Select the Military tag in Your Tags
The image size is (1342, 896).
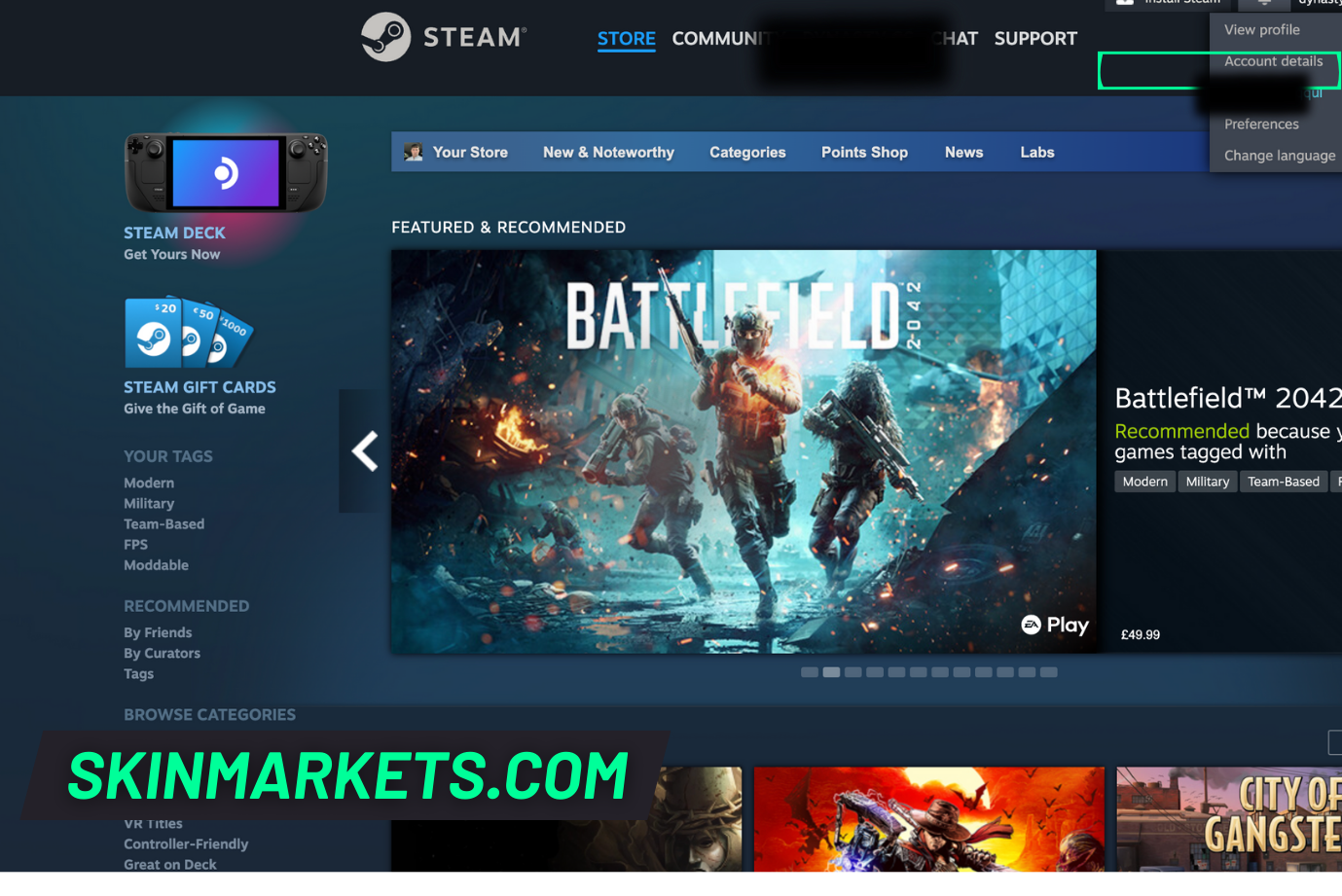149,504
